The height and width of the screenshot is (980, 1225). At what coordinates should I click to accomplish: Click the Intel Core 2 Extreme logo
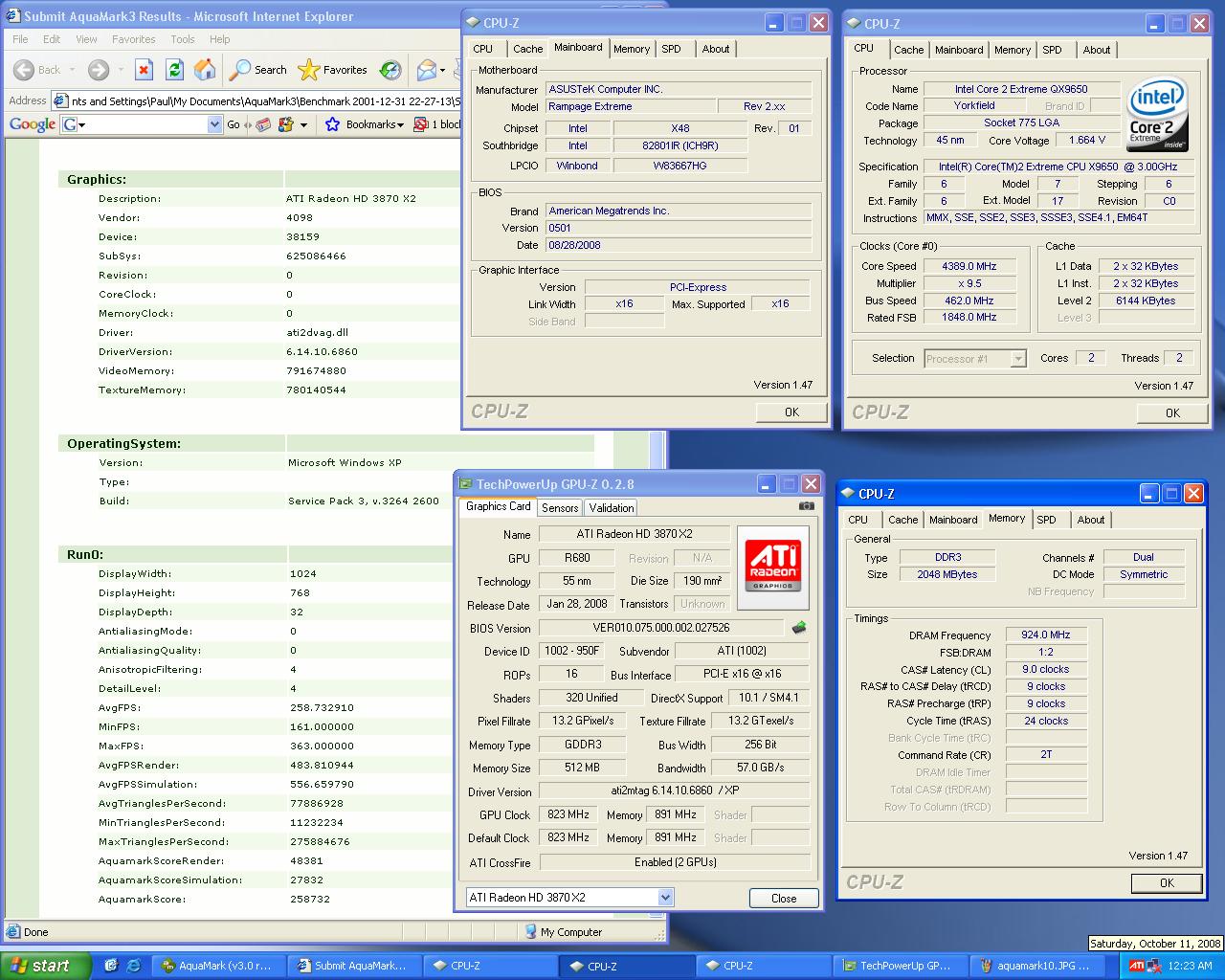tap(1157, 114)
